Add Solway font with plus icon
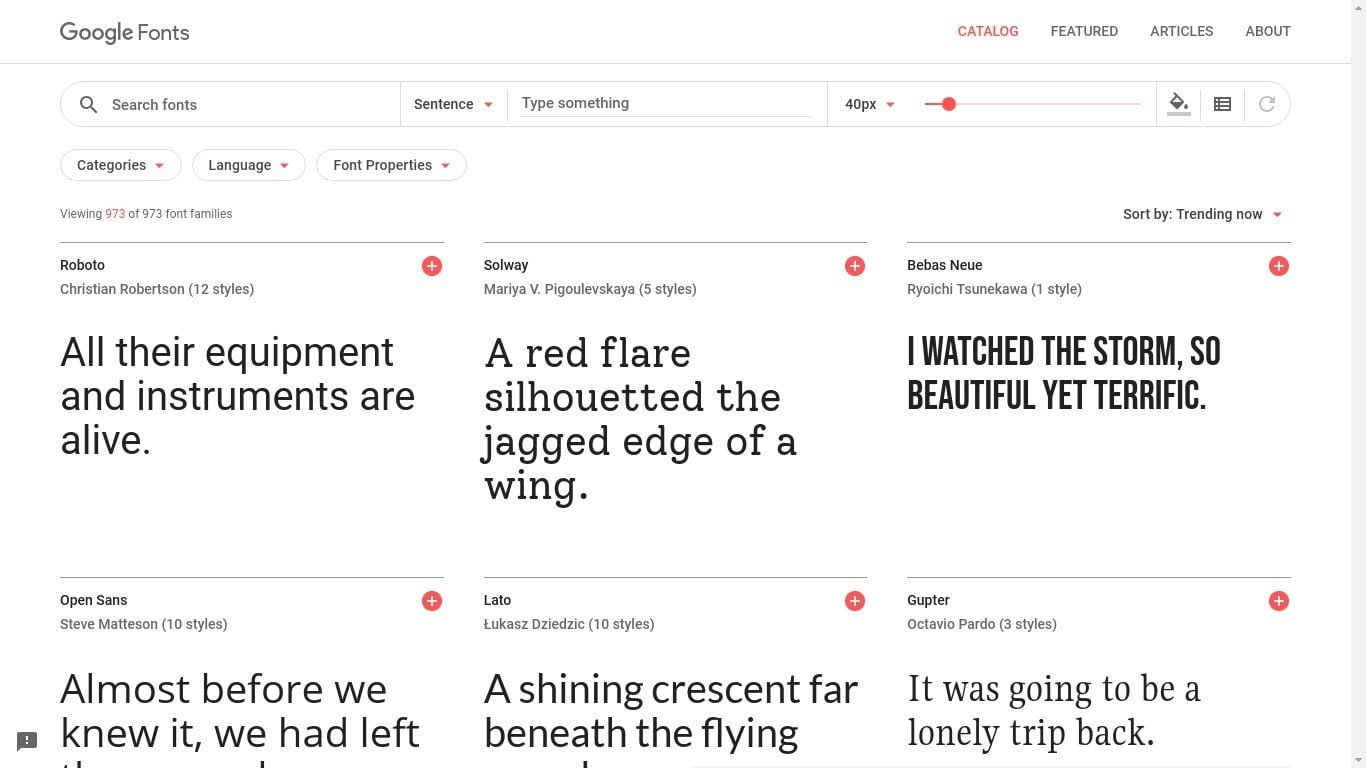This screenshot has height=768, width=1366. pyautogui.click(x=855, y=266)
